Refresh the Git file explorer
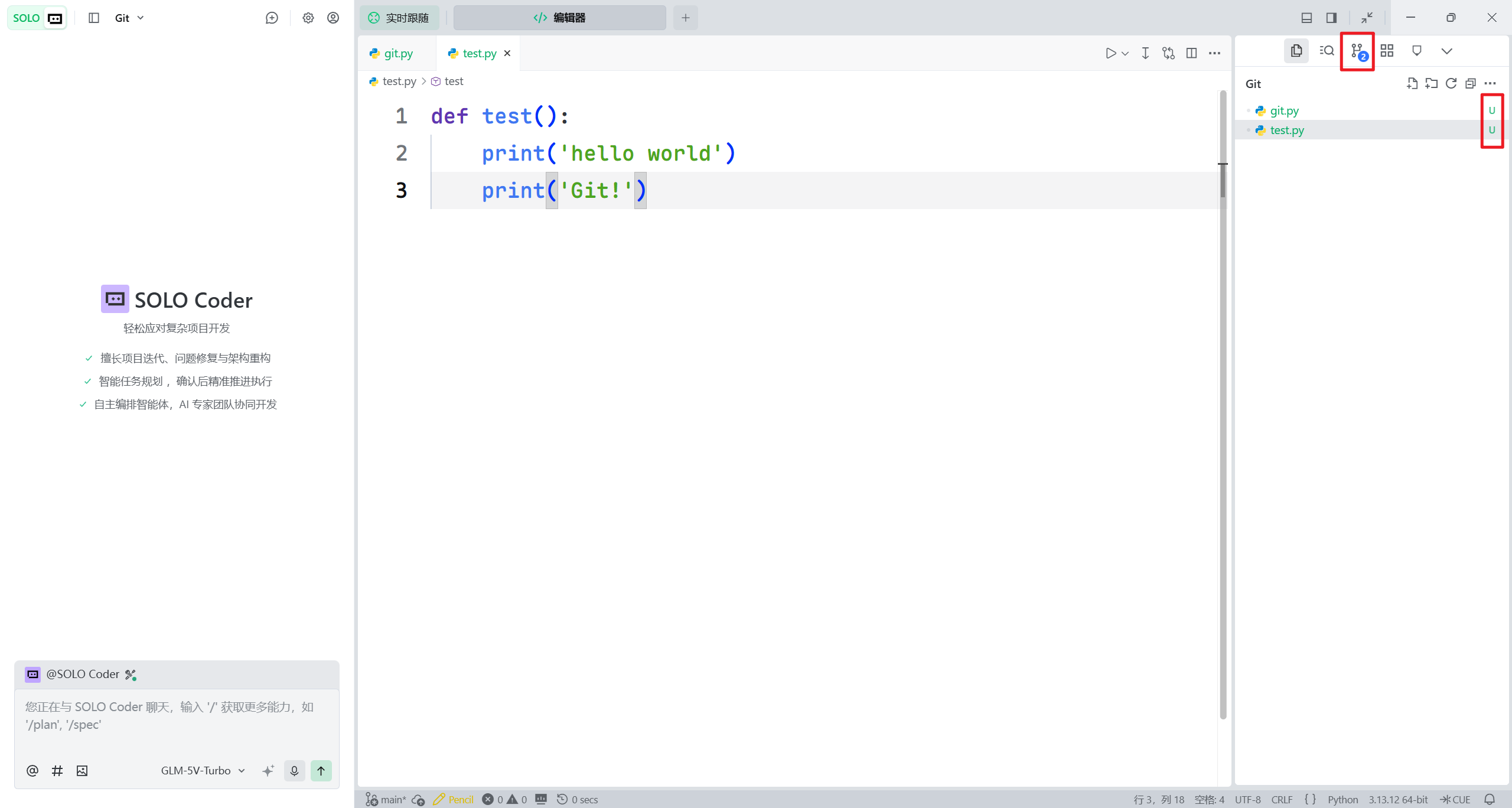Screen dimensions: 1512x808 [1451, 84]
